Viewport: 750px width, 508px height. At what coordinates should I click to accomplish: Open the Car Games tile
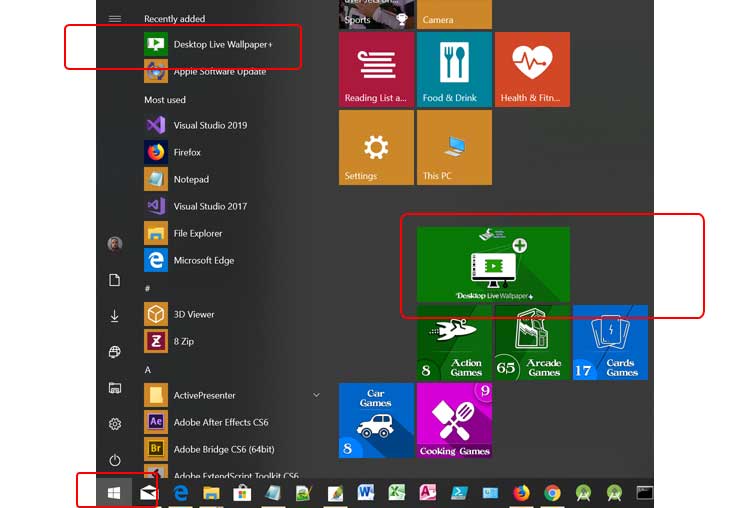pyautogui.click(x=376, y=420)
